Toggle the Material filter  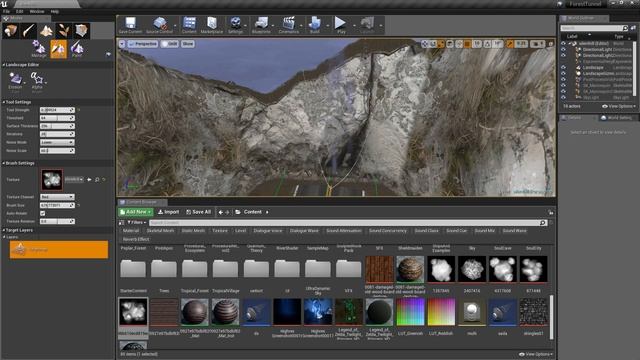click(x=131, y=231)
